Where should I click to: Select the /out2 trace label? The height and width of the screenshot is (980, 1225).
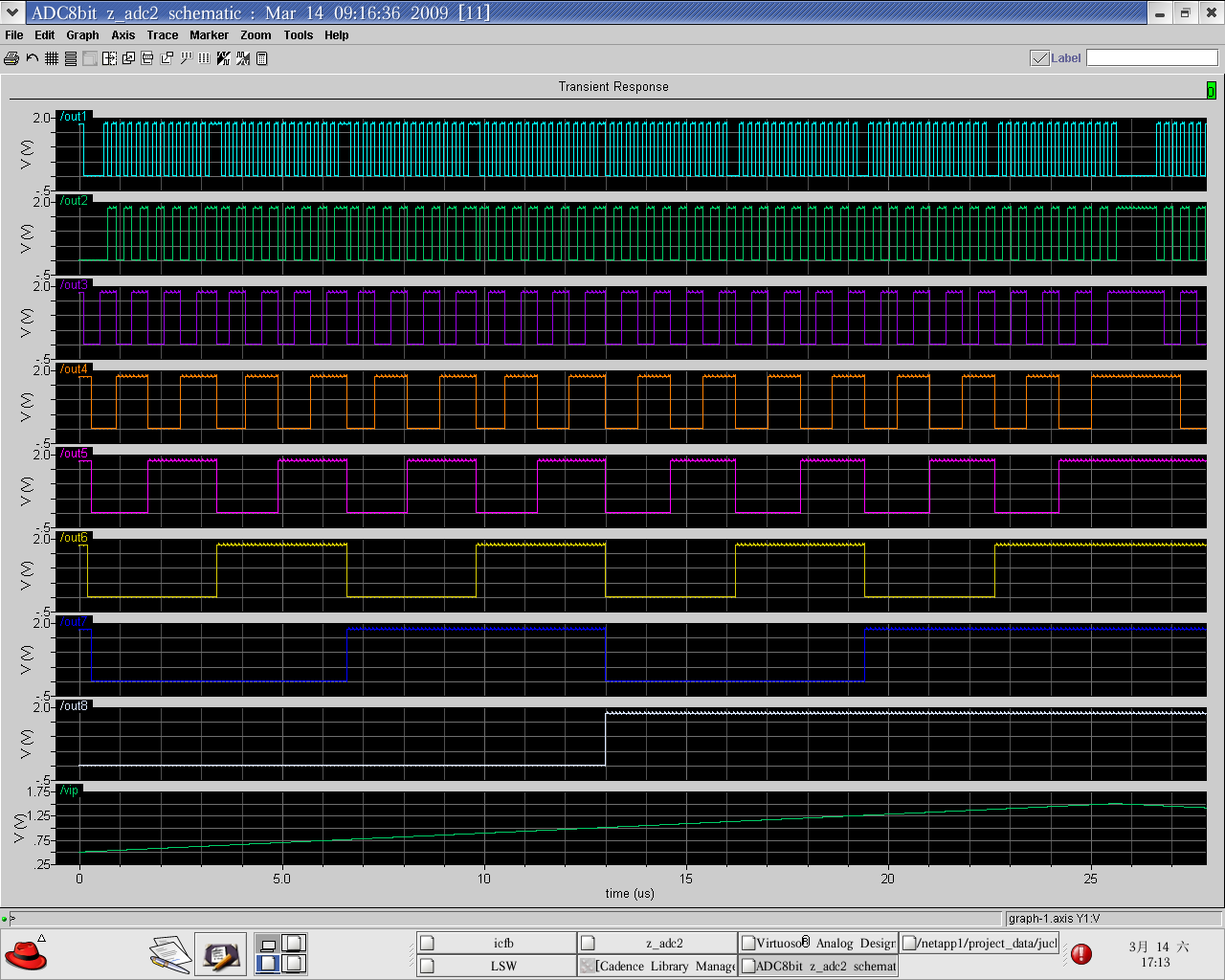(x=74, y=201)
